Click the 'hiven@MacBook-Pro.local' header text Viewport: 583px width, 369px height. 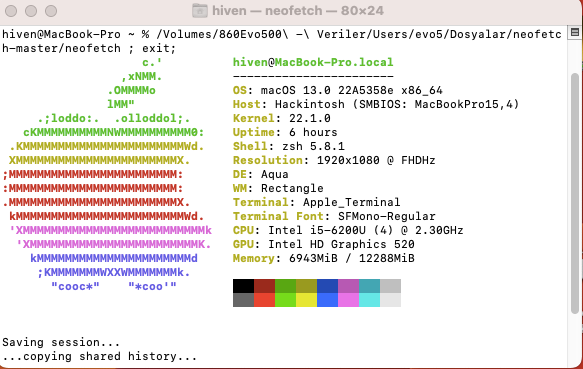(313, 62)
